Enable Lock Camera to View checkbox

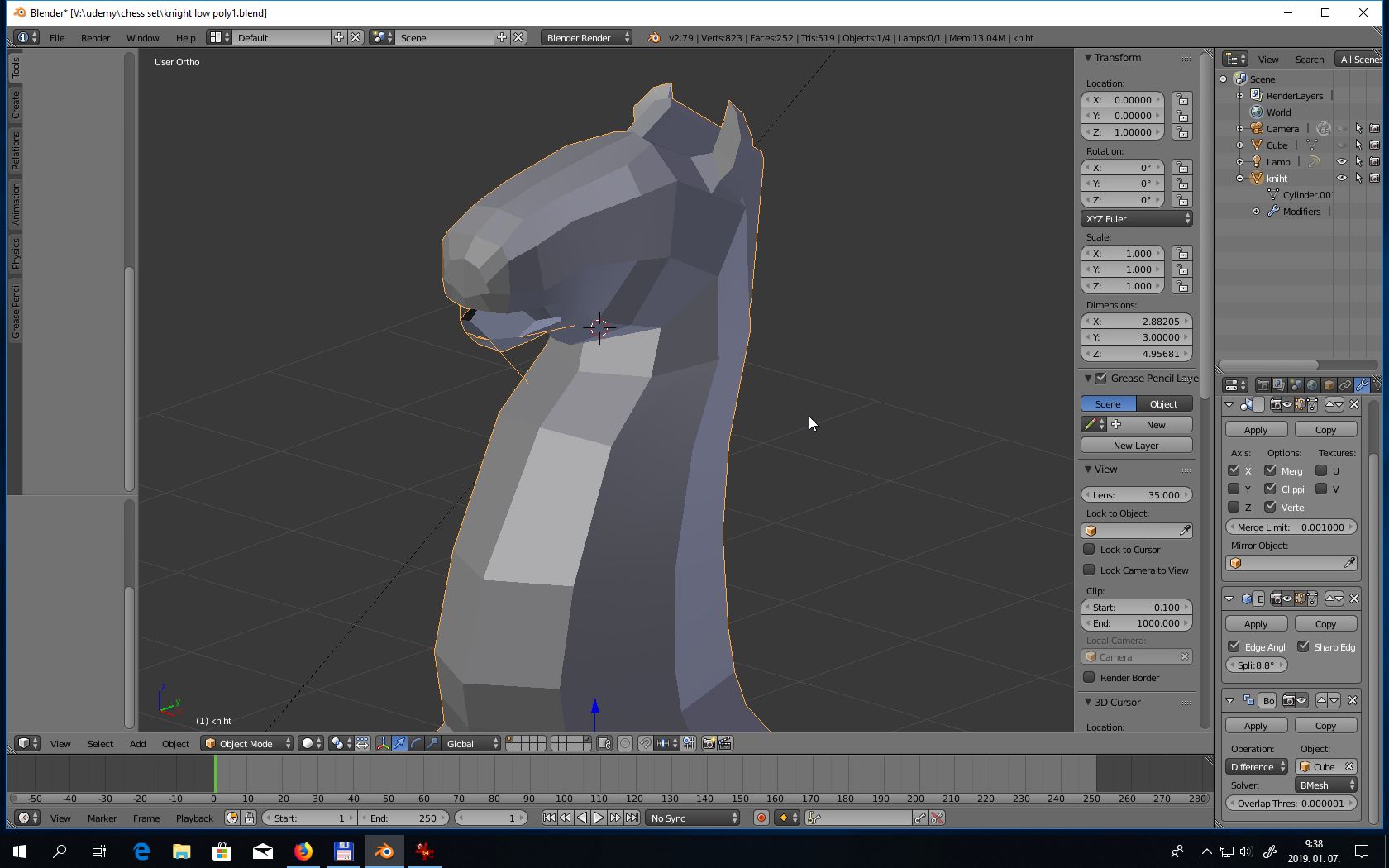click(1090, 570)
